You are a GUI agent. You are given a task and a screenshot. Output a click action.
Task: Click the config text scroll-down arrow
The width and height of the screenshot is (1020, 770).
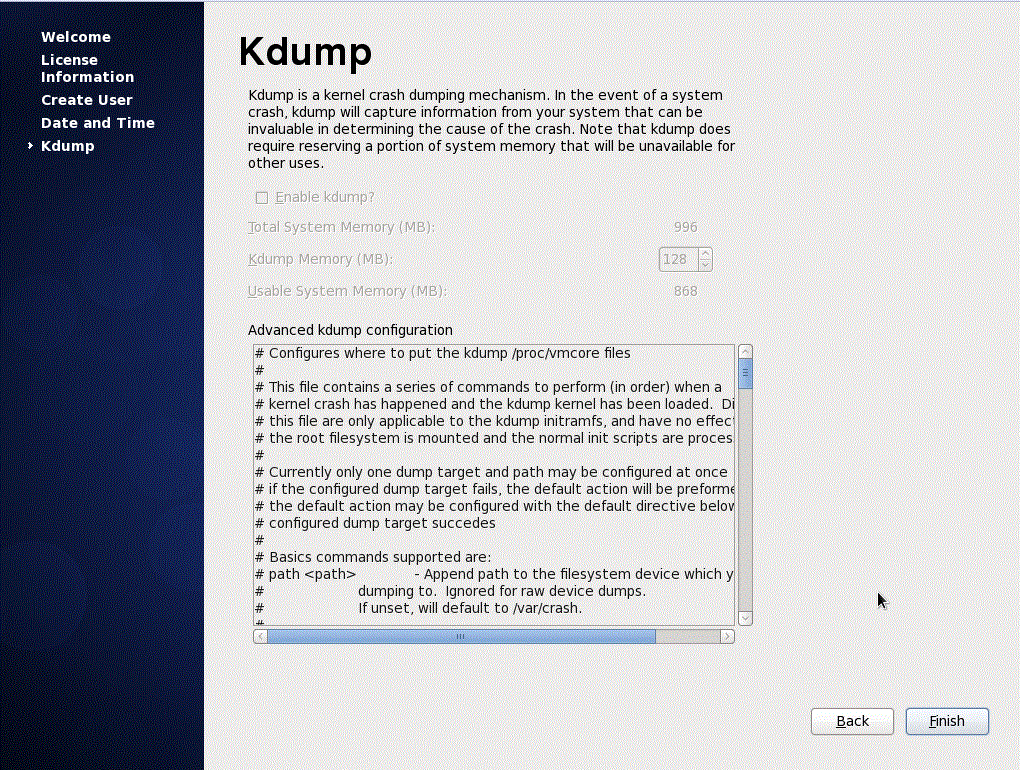(x=744, y=617)
